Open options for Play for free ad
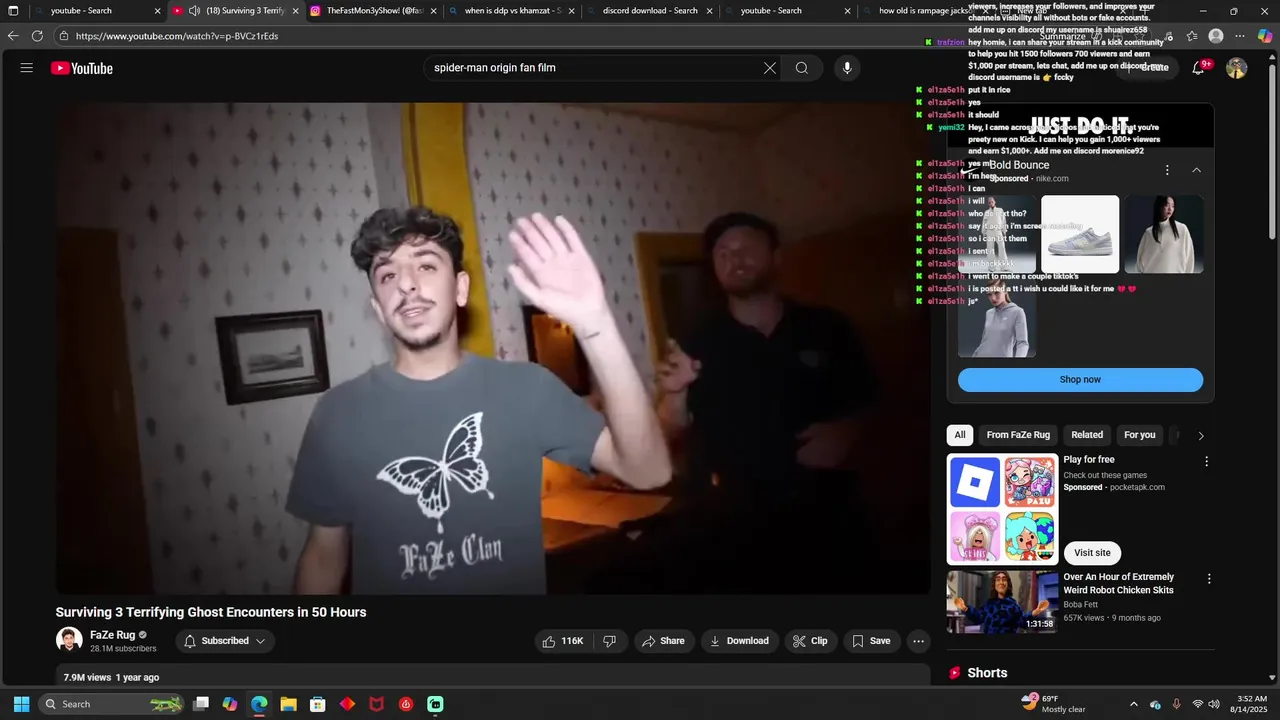 point(1206,462)
